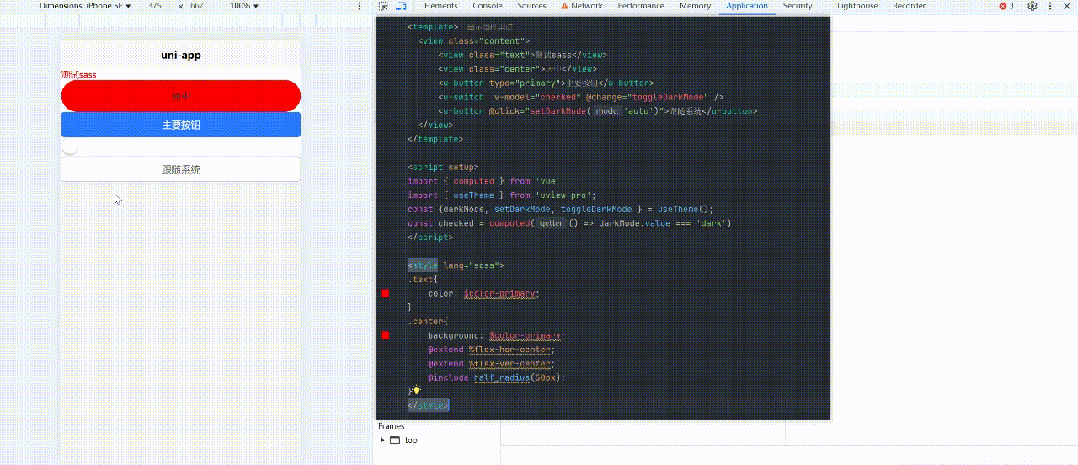
Task: Switch to the Console tab
Action: click(487, 6)
